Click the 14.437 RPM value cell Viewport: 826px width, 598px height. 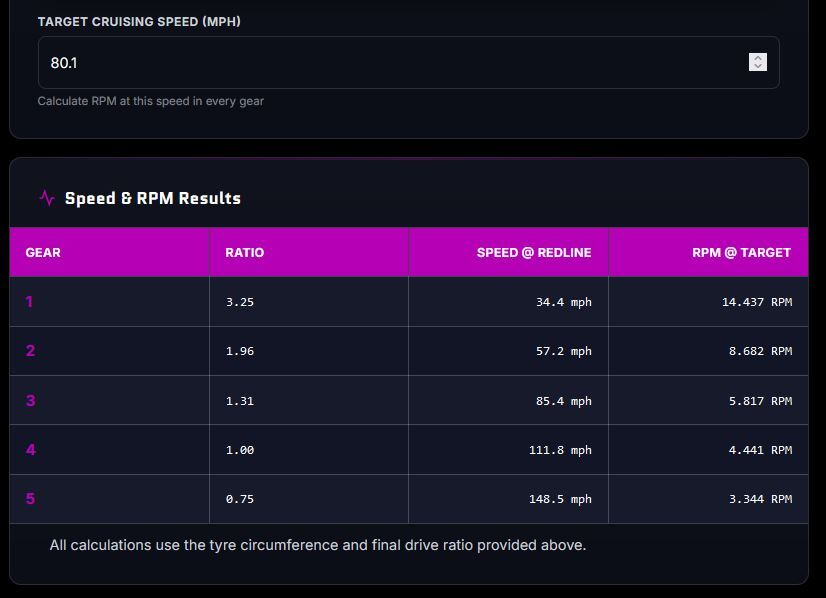[756, 302]
